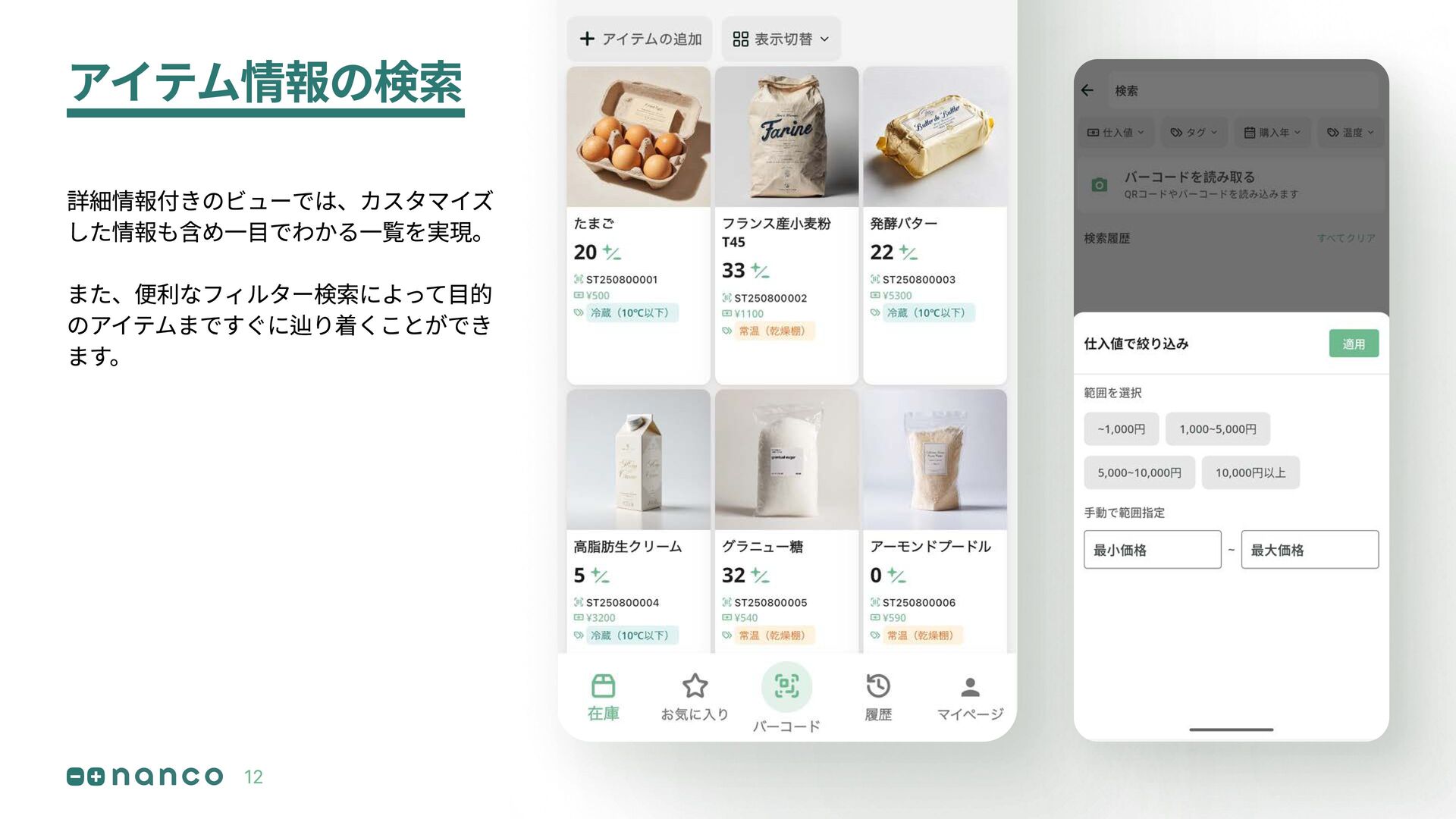Click the green 適用 apply button

pyautogui.click(x=1354, y=344)
